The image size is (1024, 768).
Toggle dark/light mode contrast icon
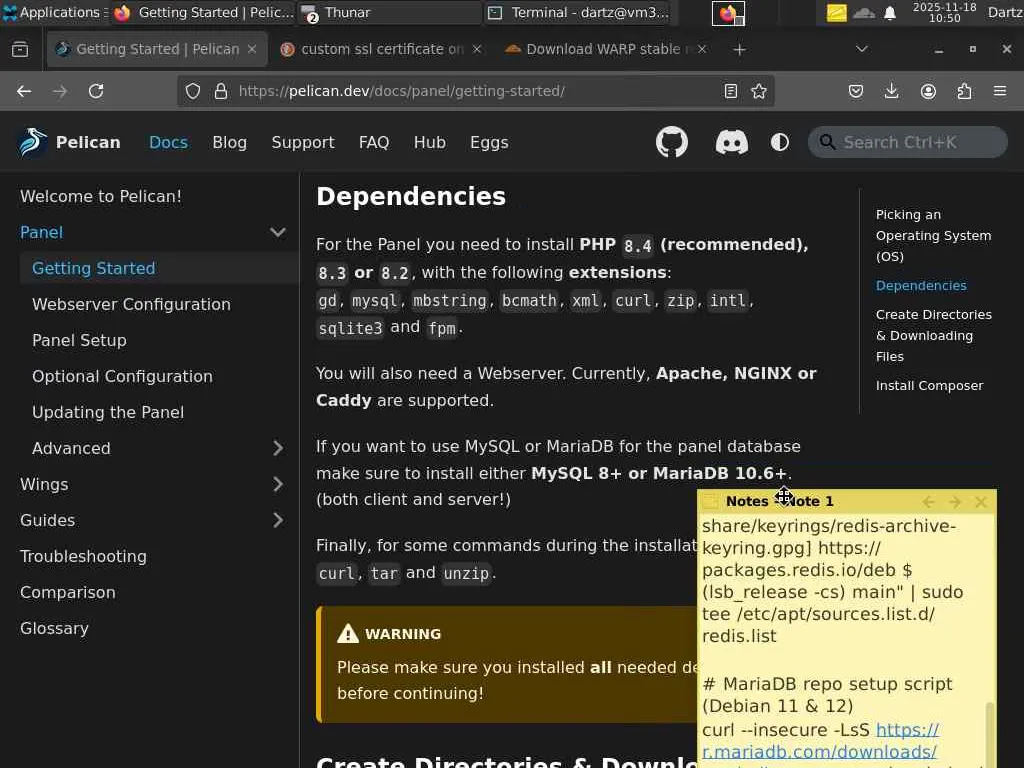(x=779, y=142)
